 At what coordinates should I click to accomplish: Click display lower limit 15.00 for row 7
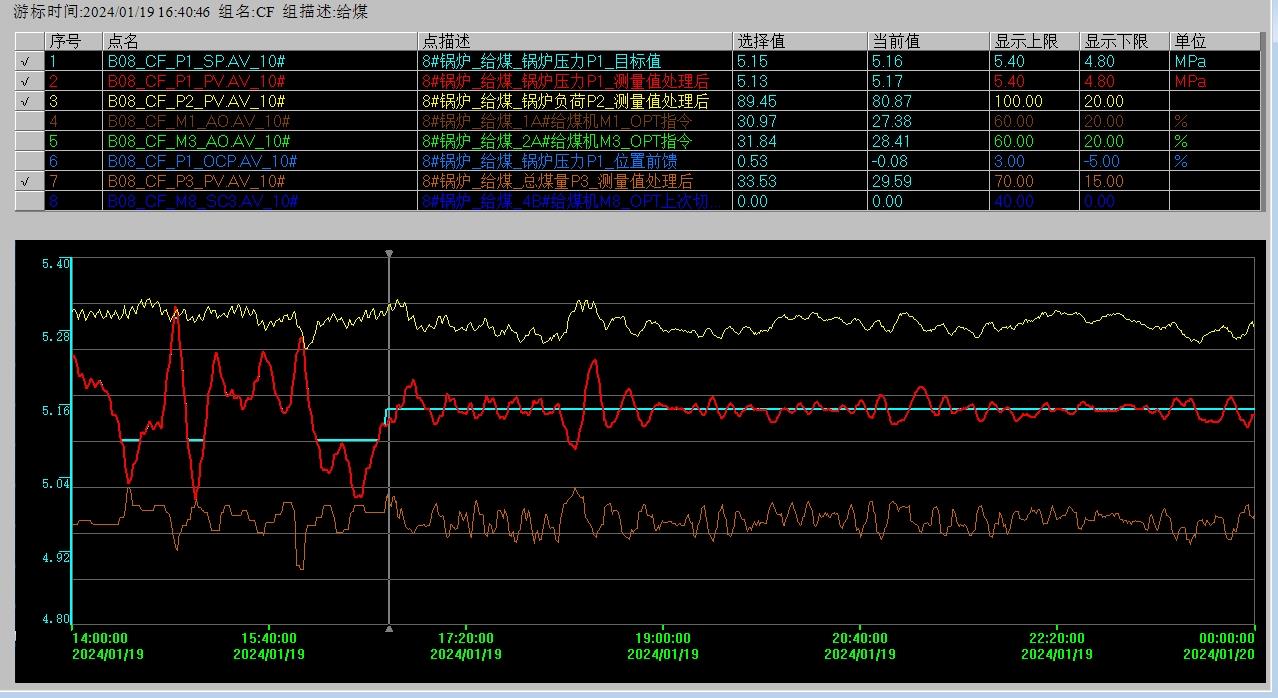pos(1104,181)
